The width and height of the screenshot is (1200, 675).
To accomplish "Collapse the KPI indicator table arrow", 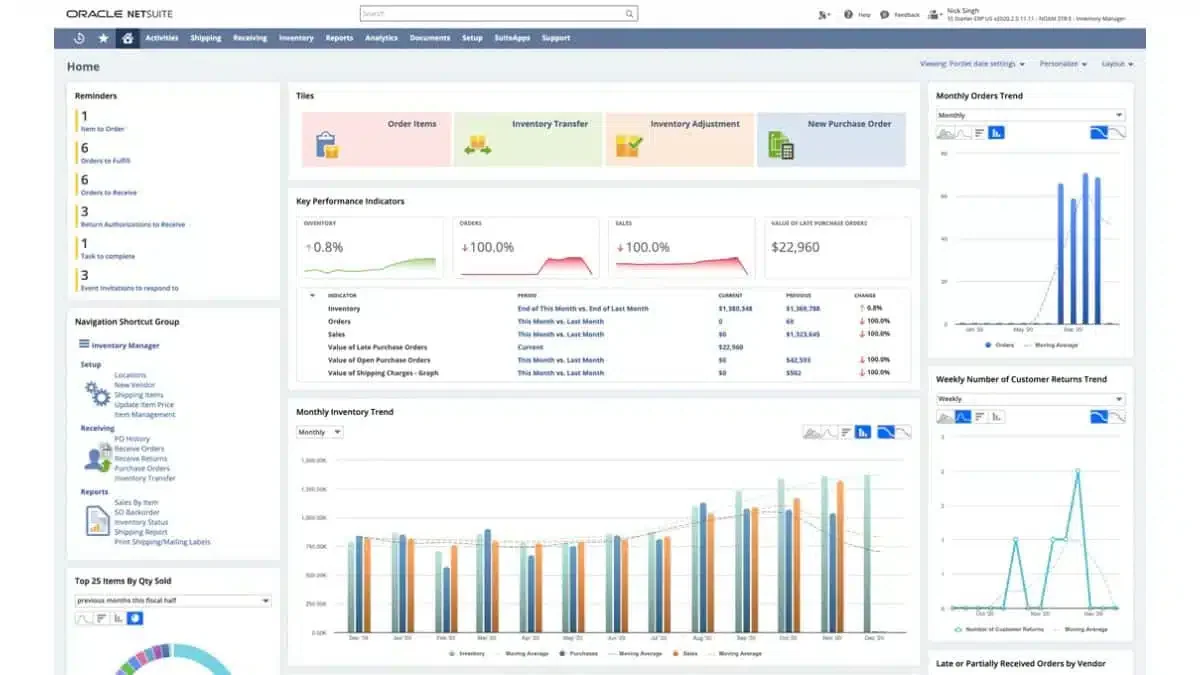I will (312, 295).
